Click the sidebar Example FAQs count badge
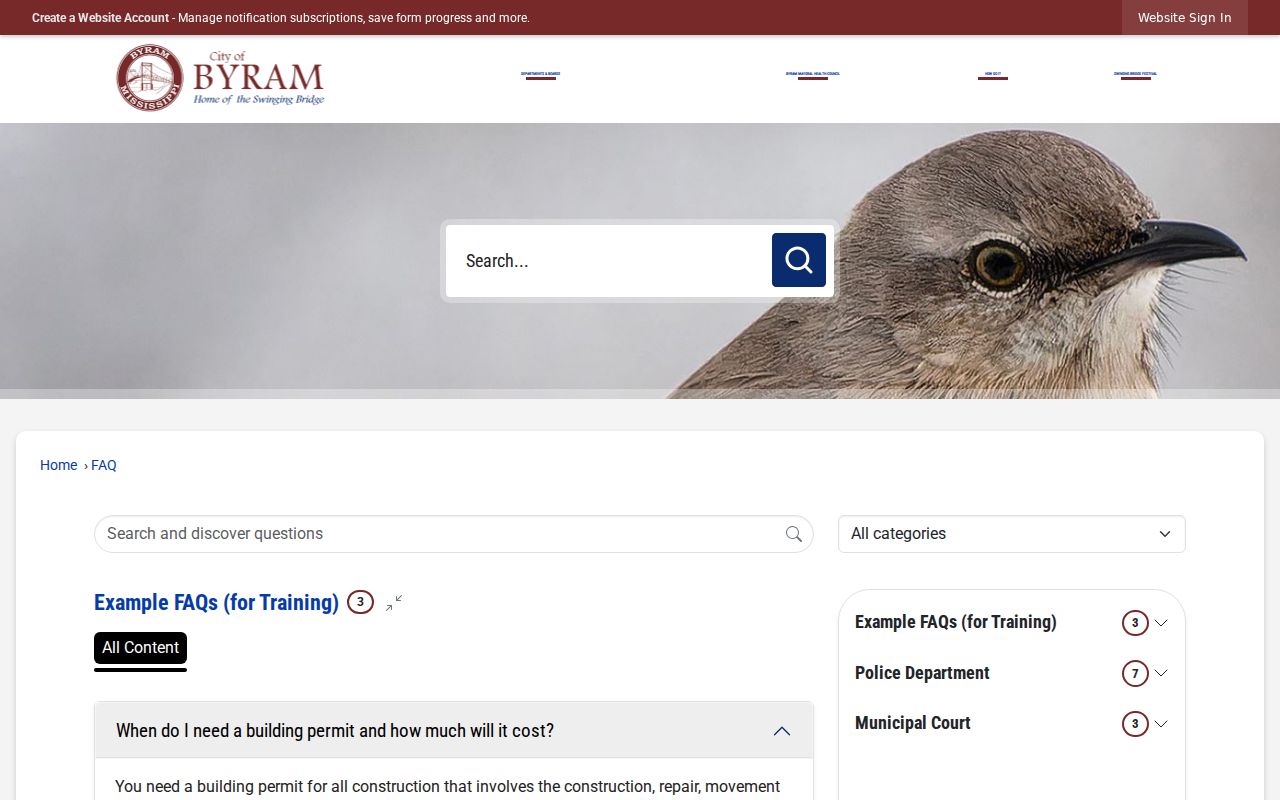This screenshot has height=800, width=1280. (x=1135, y=623)
